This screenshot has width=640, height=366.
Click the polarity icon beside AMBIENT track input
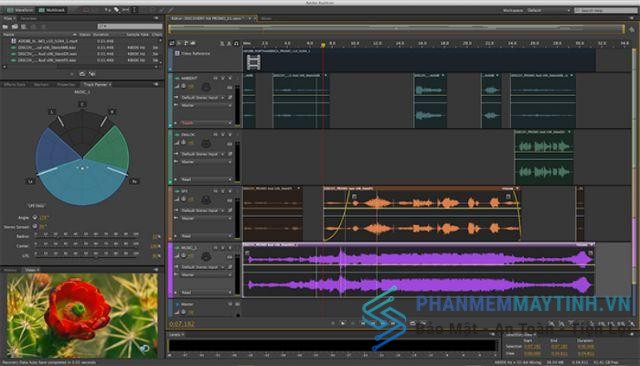click(230, 98)
